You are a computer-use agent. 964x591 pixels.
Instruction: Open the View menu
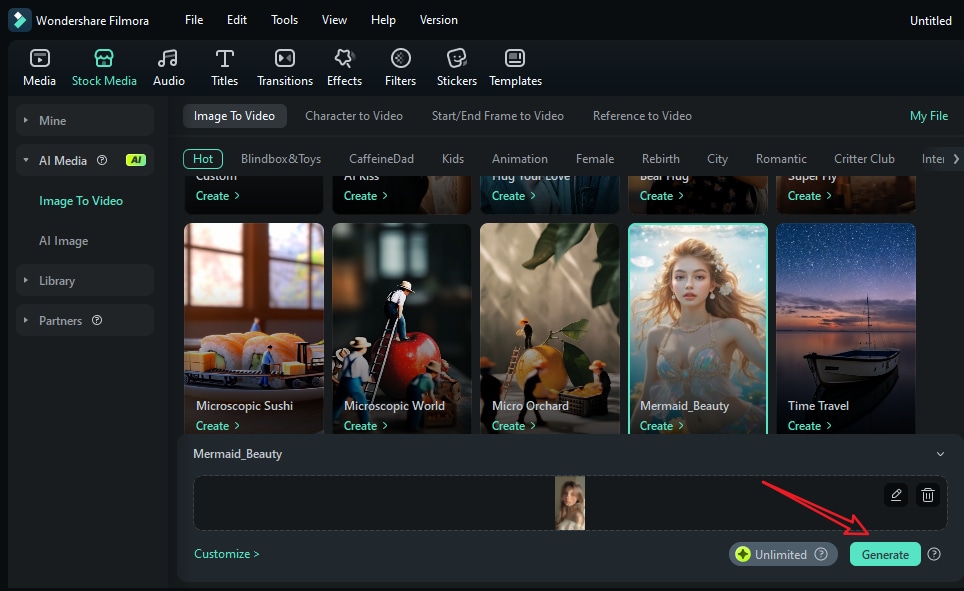click(x=334, y=20)
